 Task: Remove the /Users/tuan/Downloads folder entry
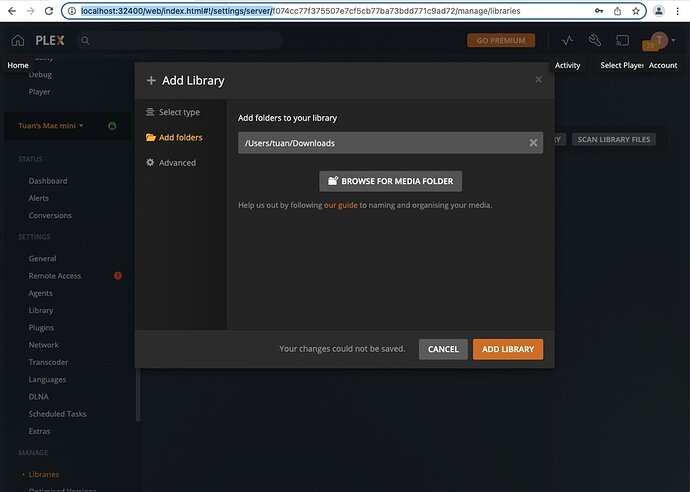[533, 143]
